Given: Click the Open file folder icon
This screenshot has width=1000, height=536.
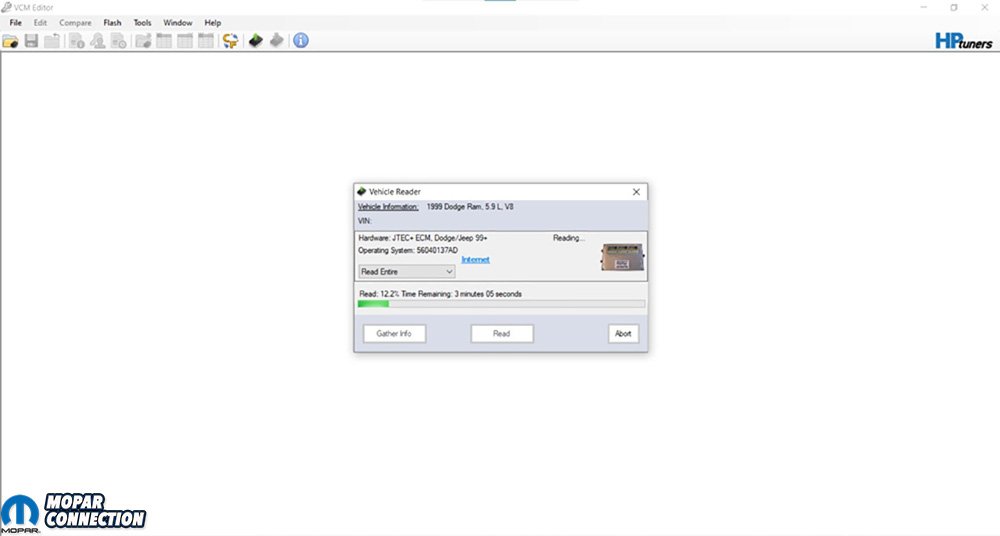Looking at the screenshot, I should click(x=10, y=41).
